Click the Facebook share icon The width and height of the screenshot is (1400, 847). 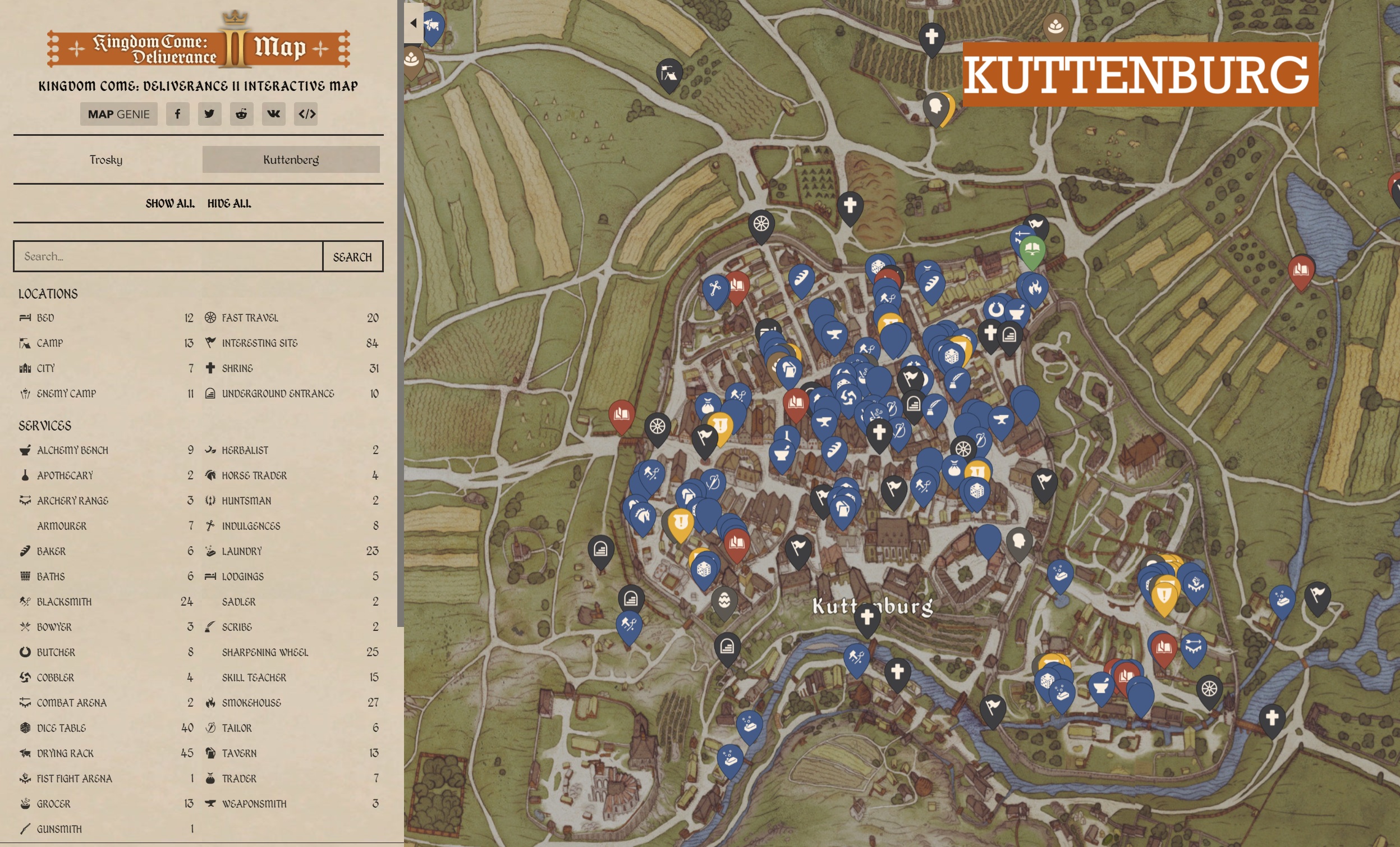pyautogui.click(x=177, y=114)
